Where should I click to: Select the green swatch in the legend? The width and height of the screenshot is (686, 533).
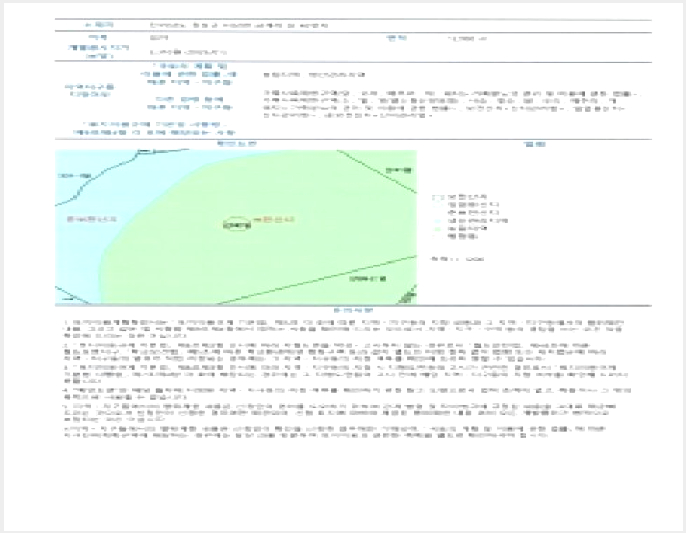[437, 228]
